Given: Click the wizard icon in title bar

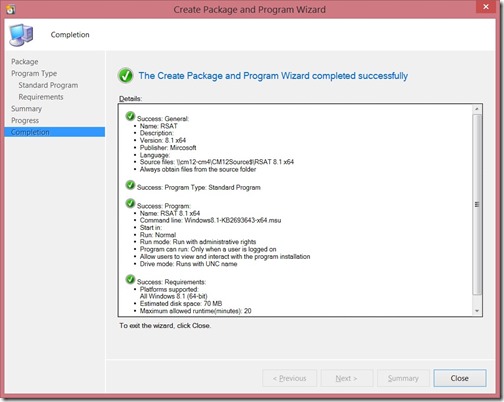Looking at the screenshot, I should [x=10, y=9].
